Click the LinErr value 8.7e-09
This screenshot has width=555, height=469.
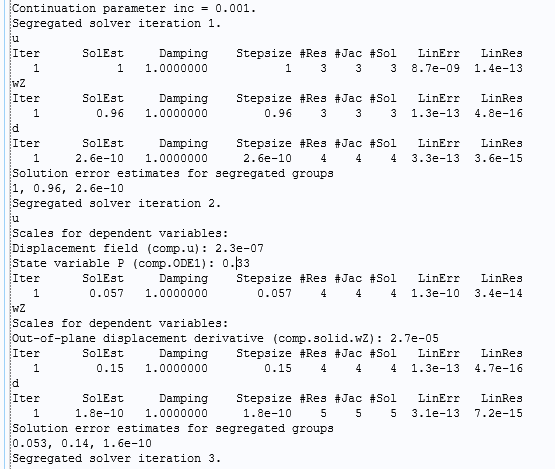pos(435,68)
